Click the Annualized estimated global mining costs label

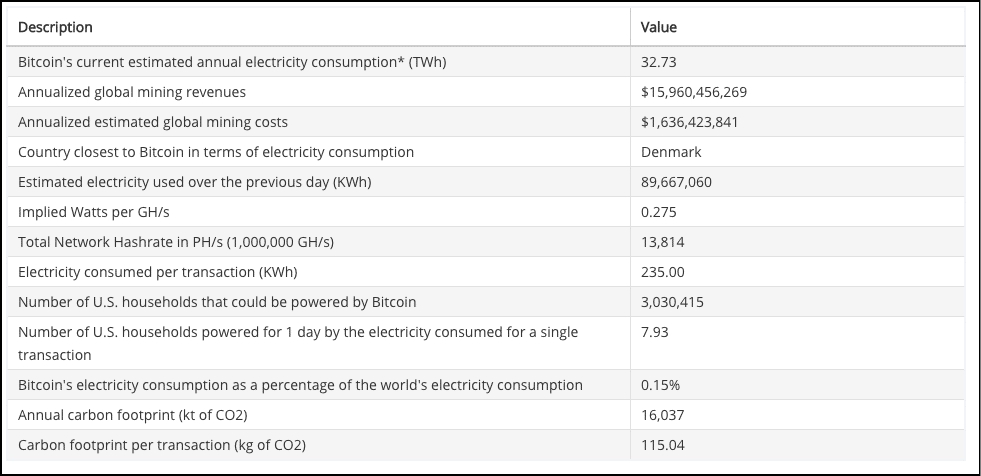click(153, 122)
